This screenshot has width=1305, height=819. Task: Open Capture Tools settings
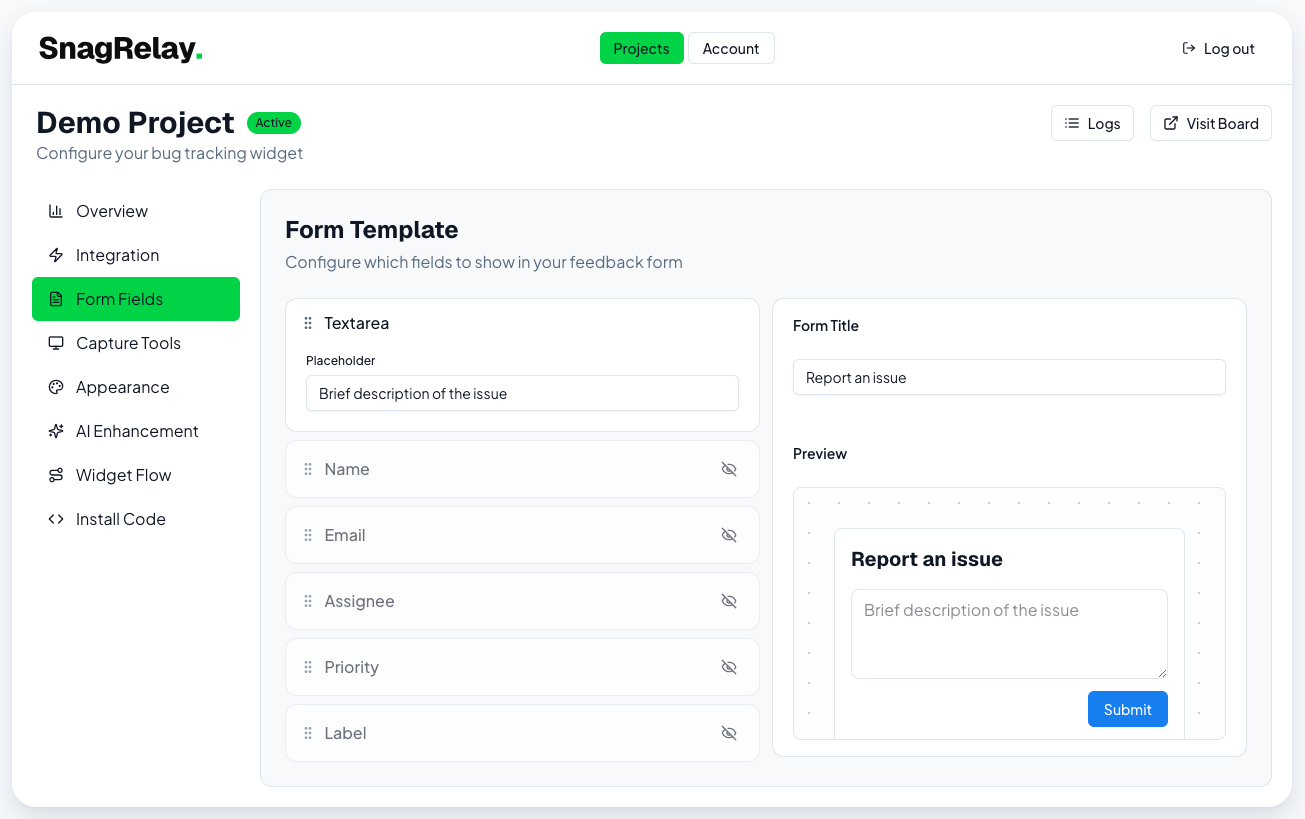tap(136, 343)
